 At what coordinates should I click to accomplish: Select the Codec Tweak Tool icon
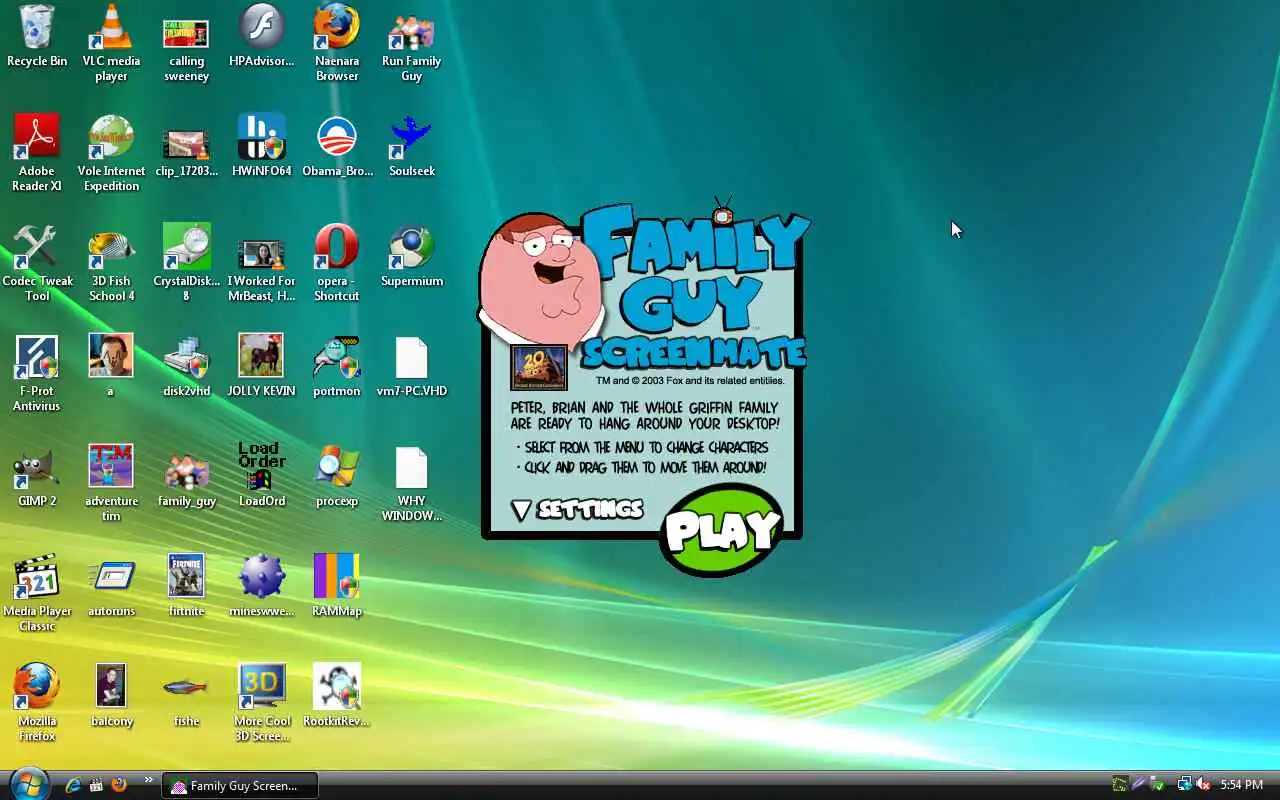pos(37,262)
